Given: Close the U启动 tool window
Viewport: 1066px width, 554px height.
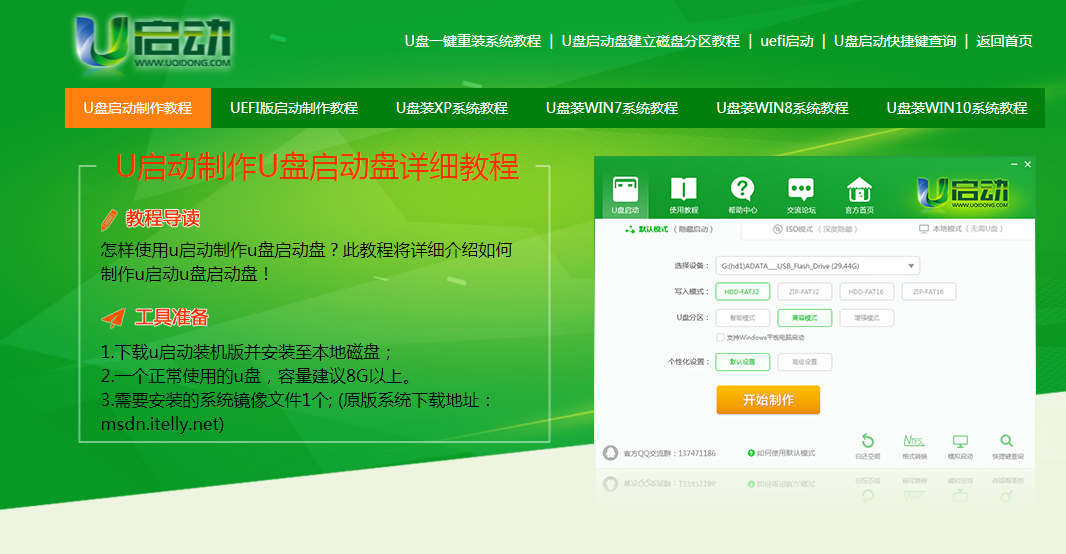Looking at the screenshot, I should pos(1028,165).
